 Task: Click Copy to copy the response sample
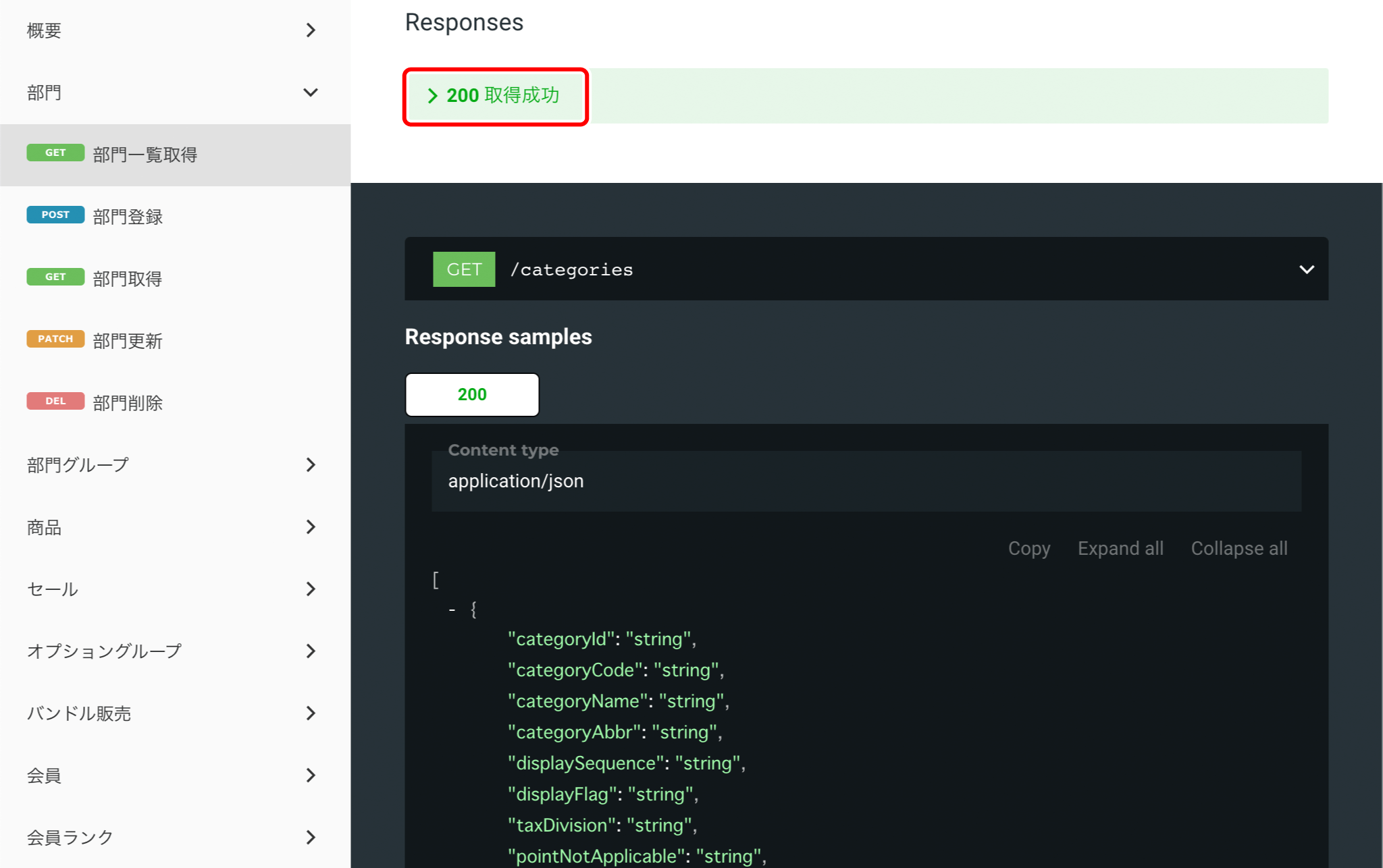coord(1028,548)
